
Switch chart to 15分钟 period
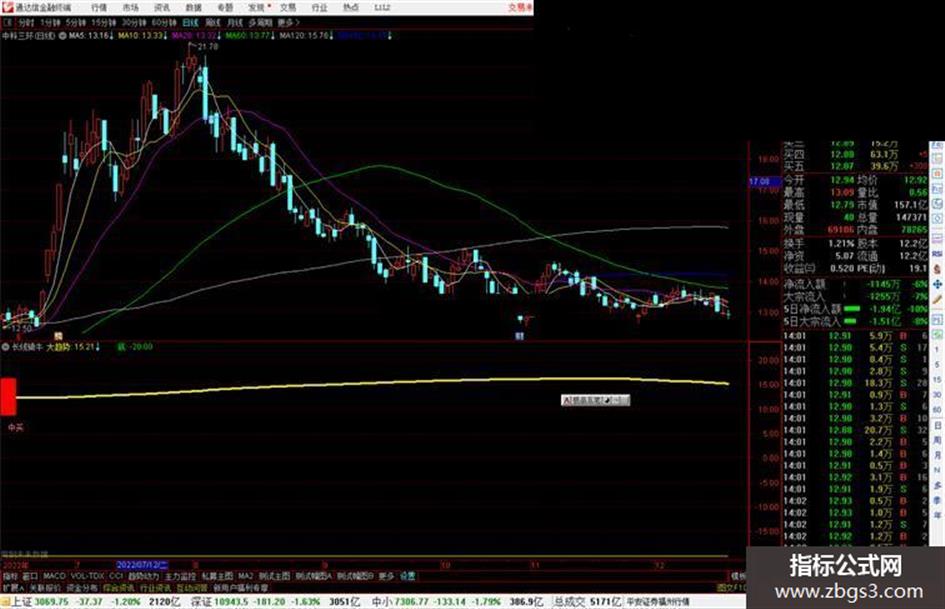[104, 22]
